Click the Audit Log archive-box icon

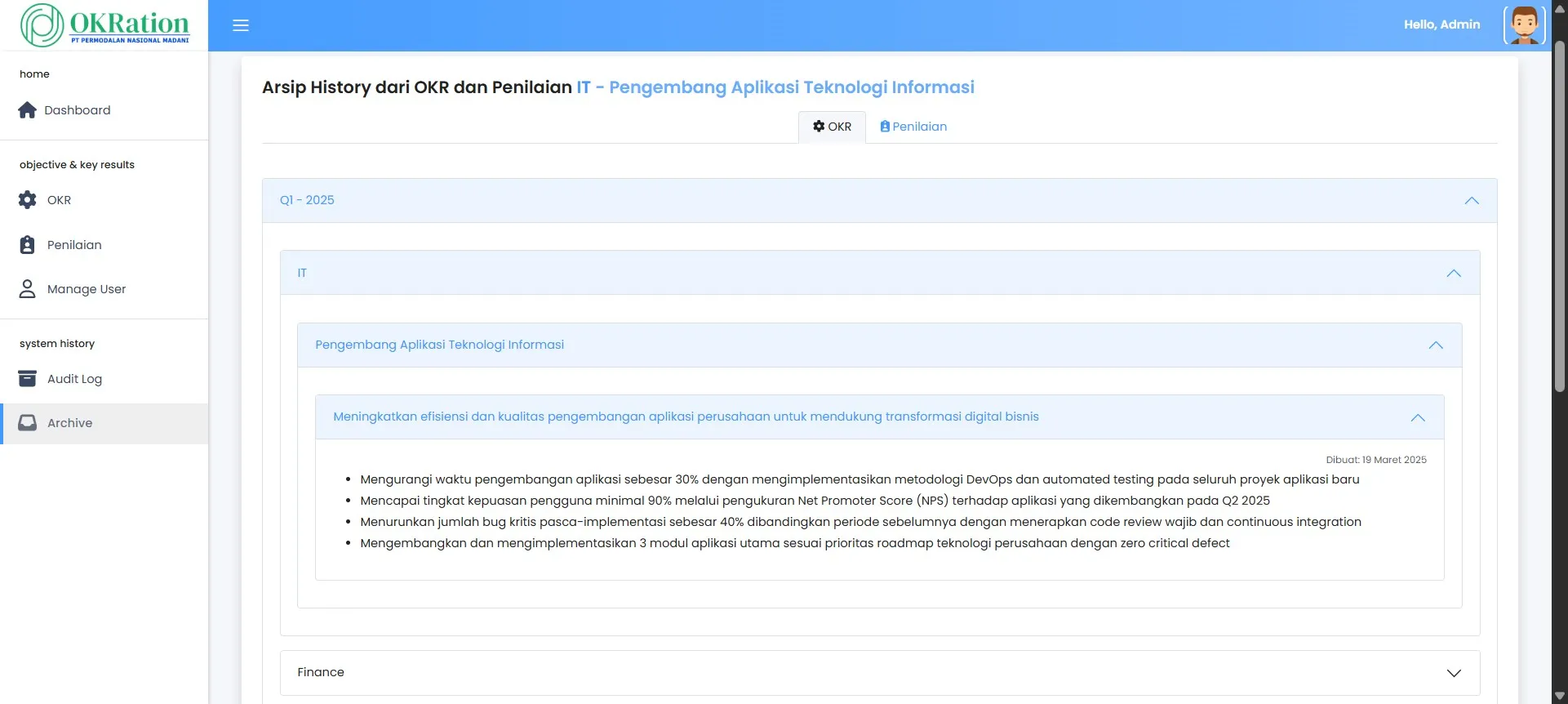click(x=28, y=379)
